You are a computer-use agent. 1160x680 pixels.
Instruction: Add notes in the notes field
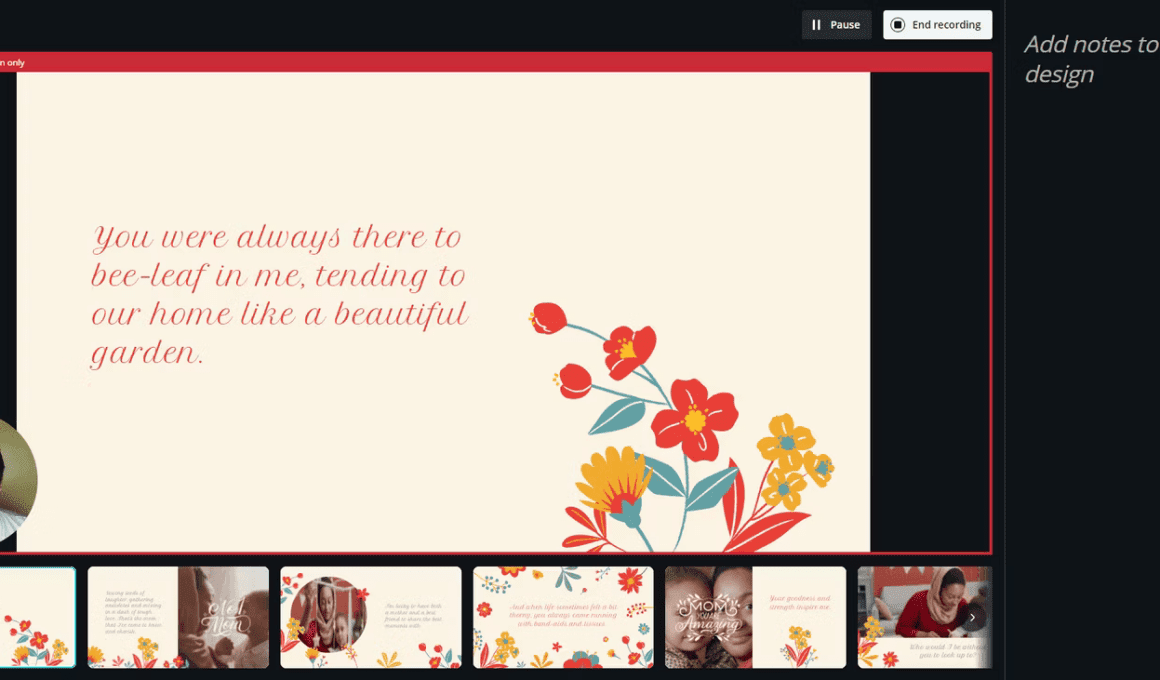pos(1091,59)
